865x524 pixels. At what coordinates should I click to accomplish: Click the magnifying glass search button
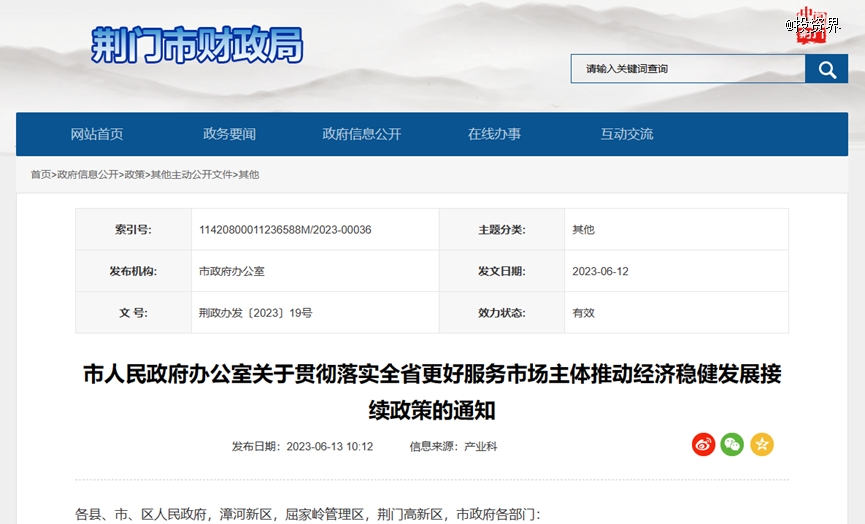(x=826, y=69)
